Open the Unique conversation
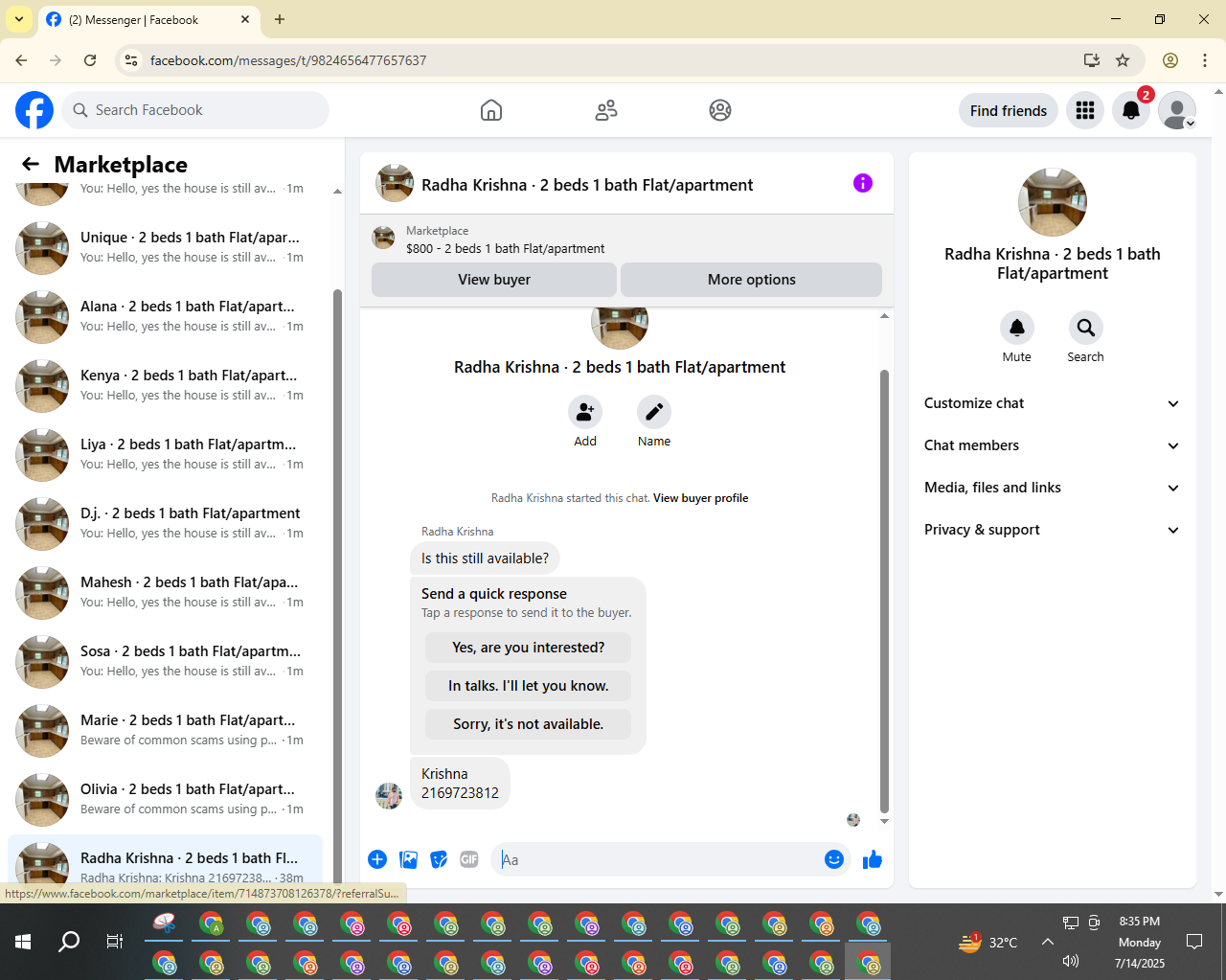This screenshot has width=1226, height=980. click(165, 248)
